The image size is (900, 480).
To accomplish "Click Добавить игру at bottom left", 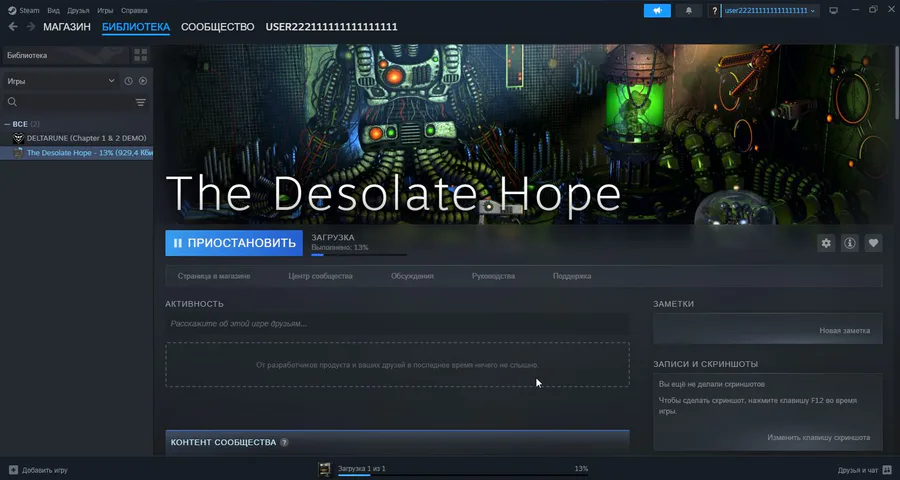I will 38,470.
